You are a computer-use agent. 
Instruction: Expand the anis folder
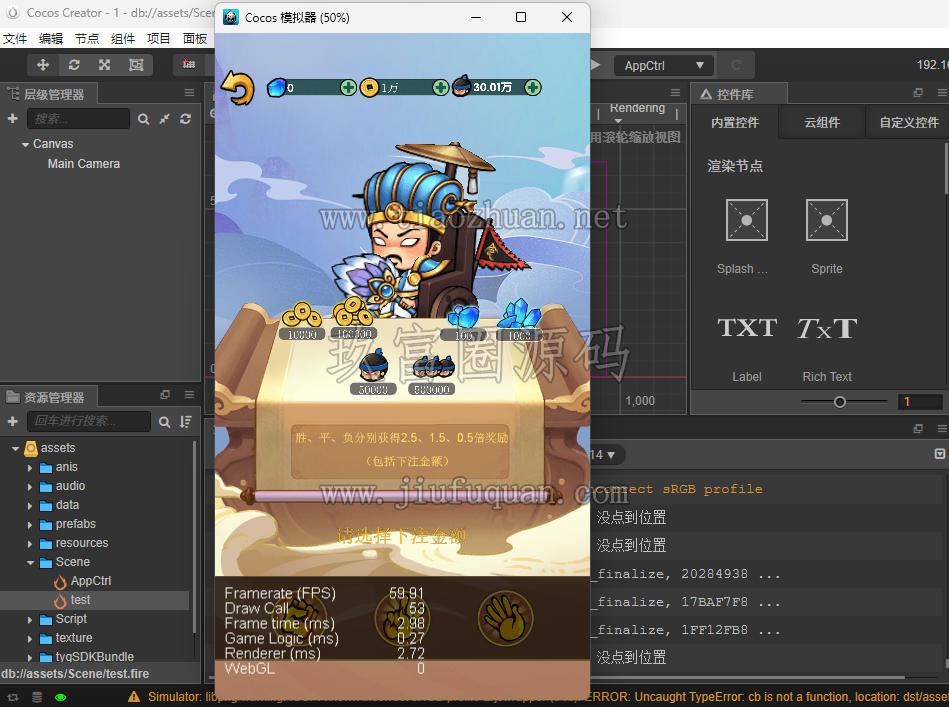click(30, 468)
